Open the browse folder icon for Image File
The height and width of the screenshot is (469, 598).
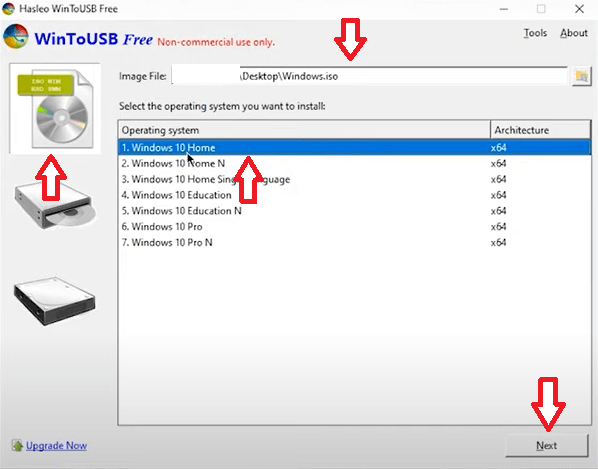582,76
